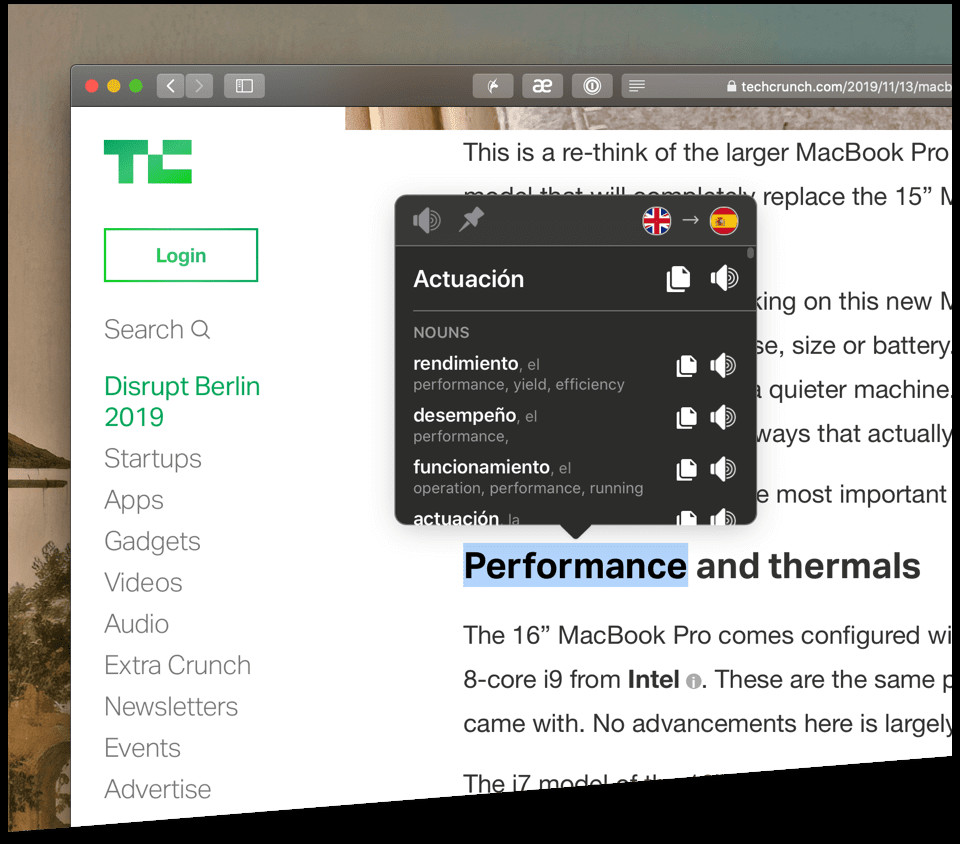960x844 pixels.
Task: Click the rocket extension icon in toolbar
Action: [x=493, y=86]
